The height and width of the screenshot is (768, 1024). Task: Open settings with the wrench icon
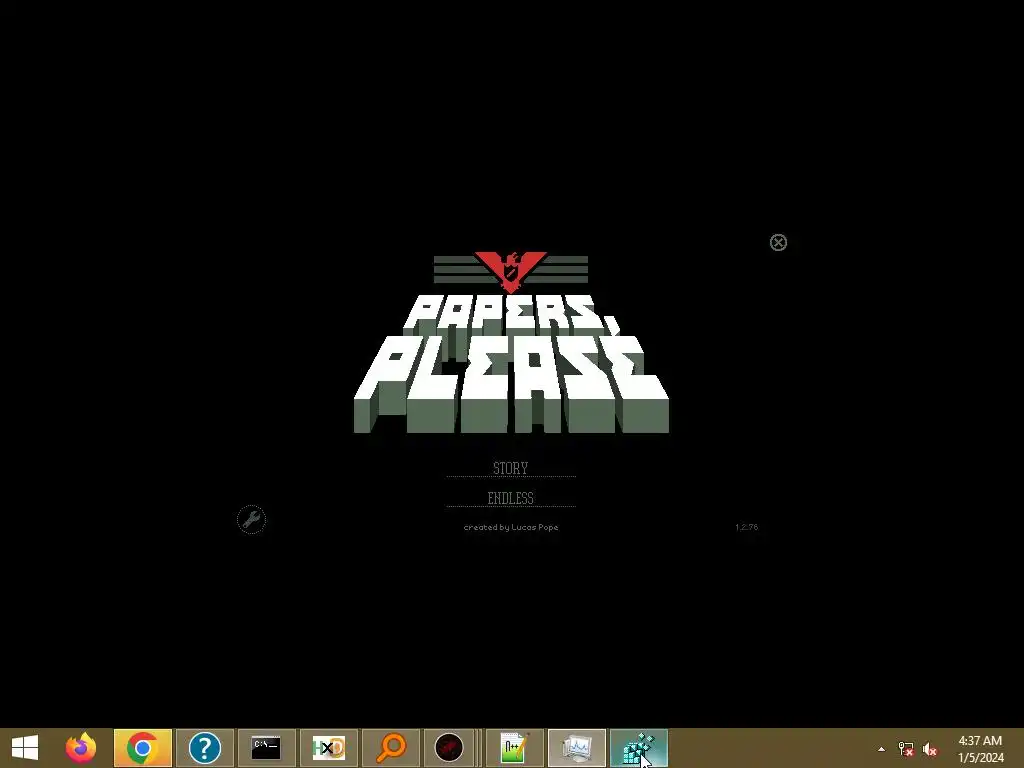[x=251, y=520]
